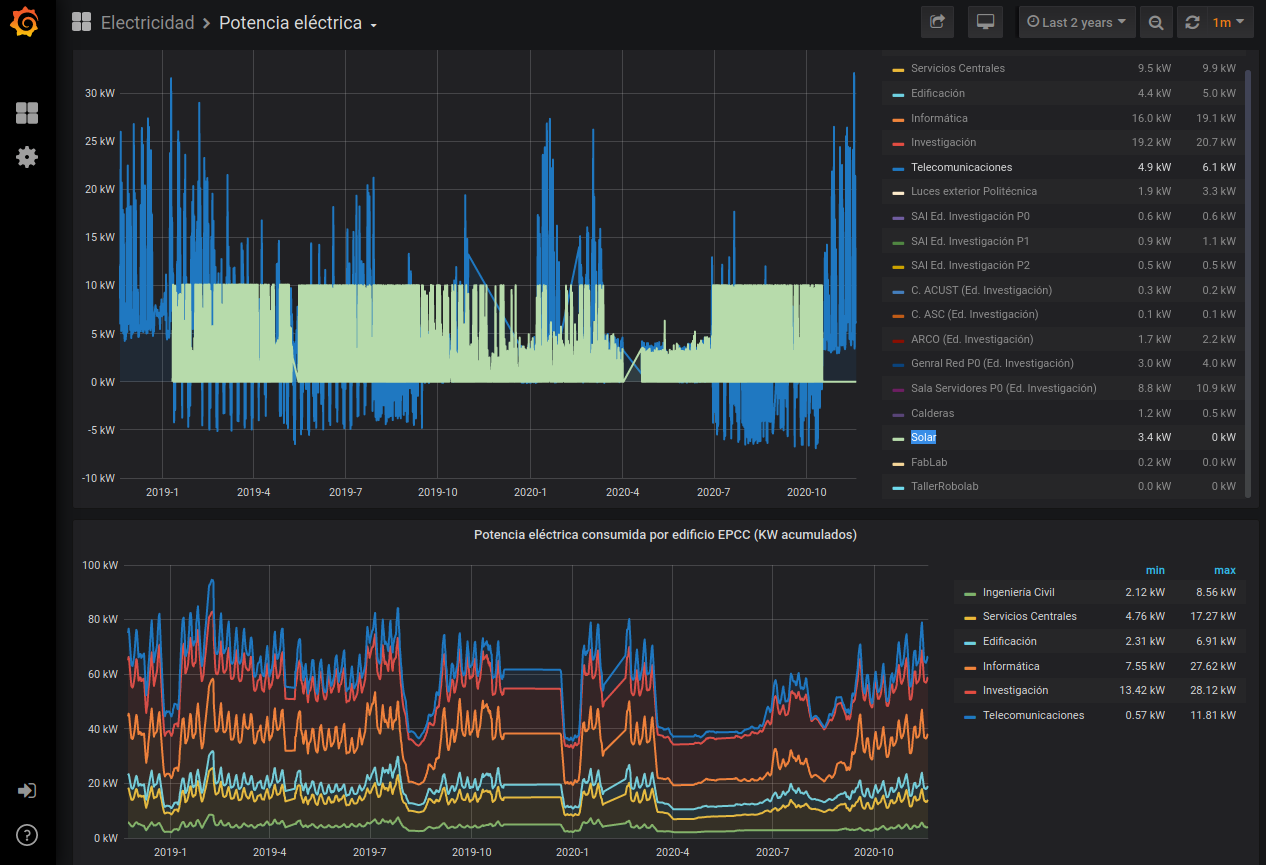The image size is (1266, 865).
Task: Open the EPCC panel title menu
Action: point(665,535)
